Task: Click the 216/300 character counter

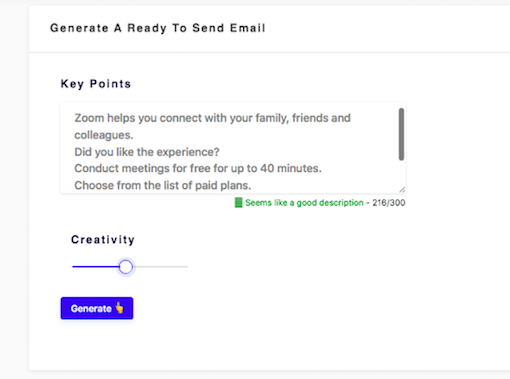Action: pyautogui.click(x=389, y=203)
